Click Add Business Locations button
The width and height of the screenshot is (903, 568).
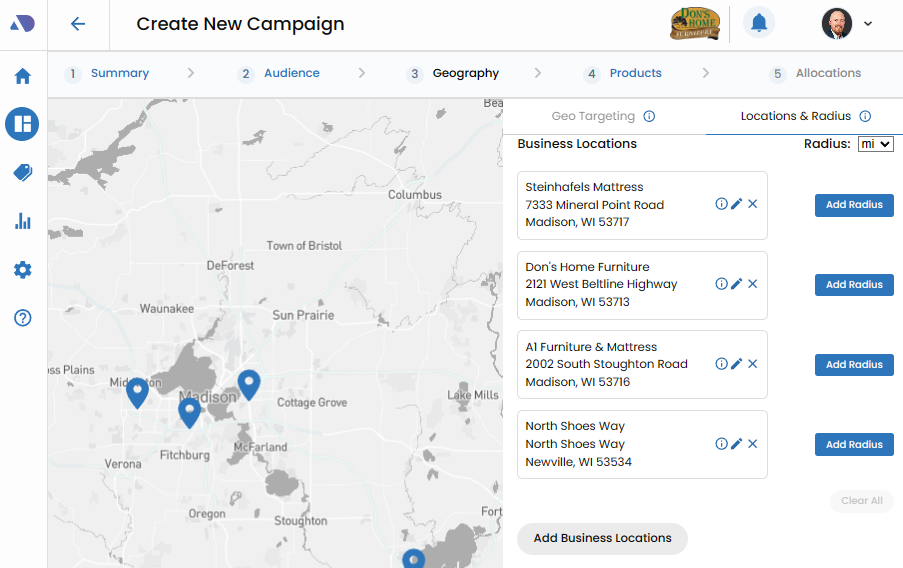[x=602, y=538]
